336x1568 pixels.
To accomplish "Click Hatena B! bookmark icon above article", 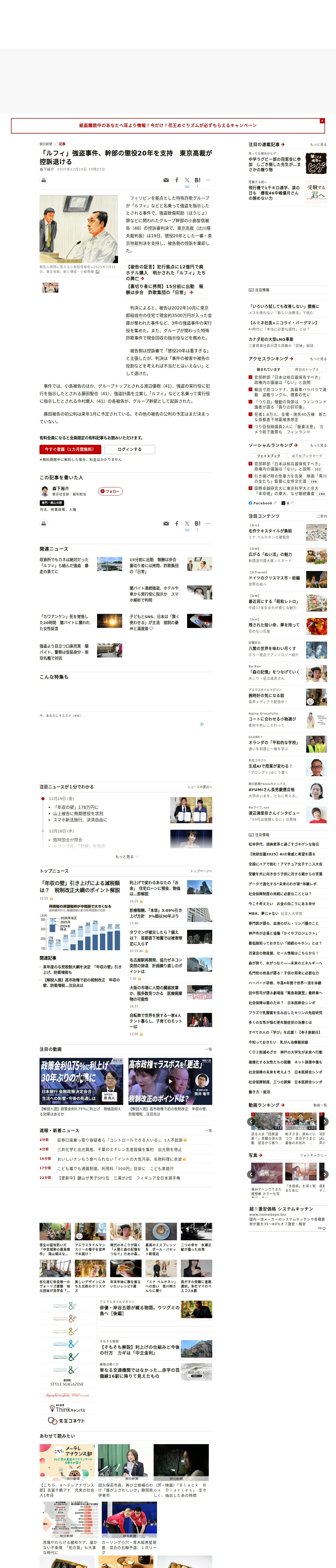I will 197,180.
